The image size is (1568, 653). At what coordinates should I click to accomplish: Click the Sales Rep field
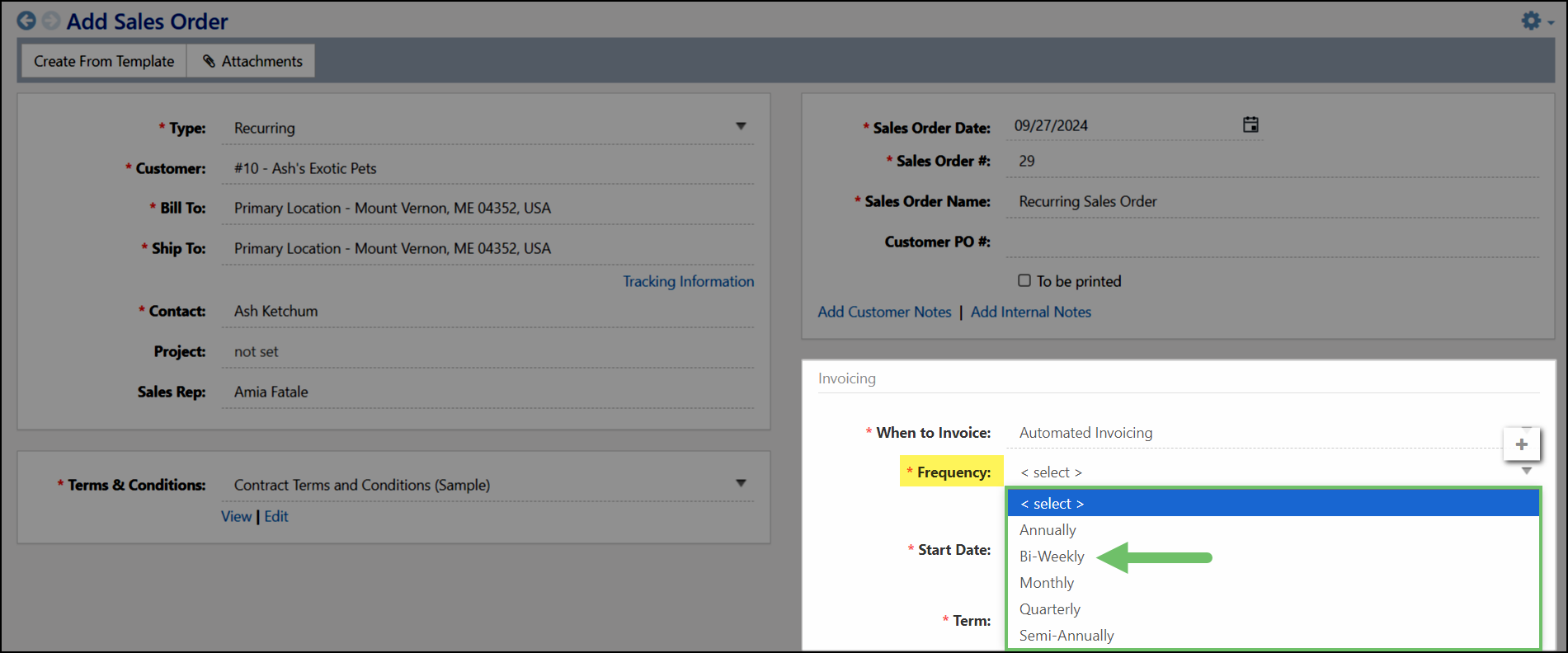coord(487,392)
